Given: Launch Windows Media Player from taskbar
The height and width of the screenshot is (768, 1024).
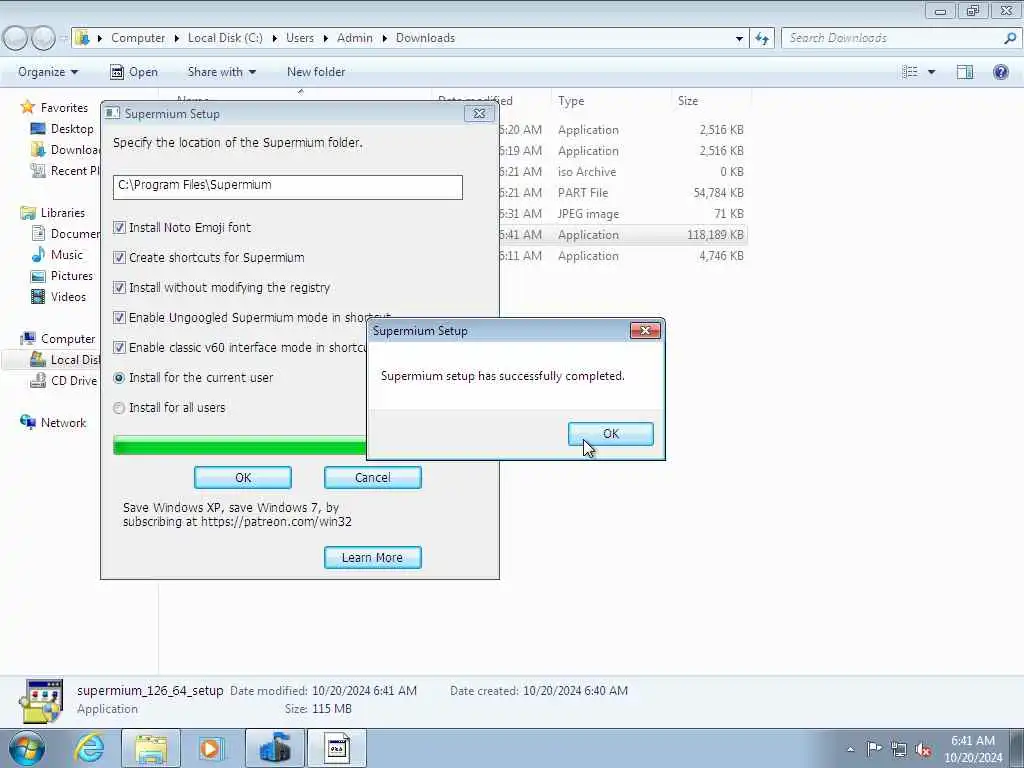Looking at the screenshot, I should [212, 748].
